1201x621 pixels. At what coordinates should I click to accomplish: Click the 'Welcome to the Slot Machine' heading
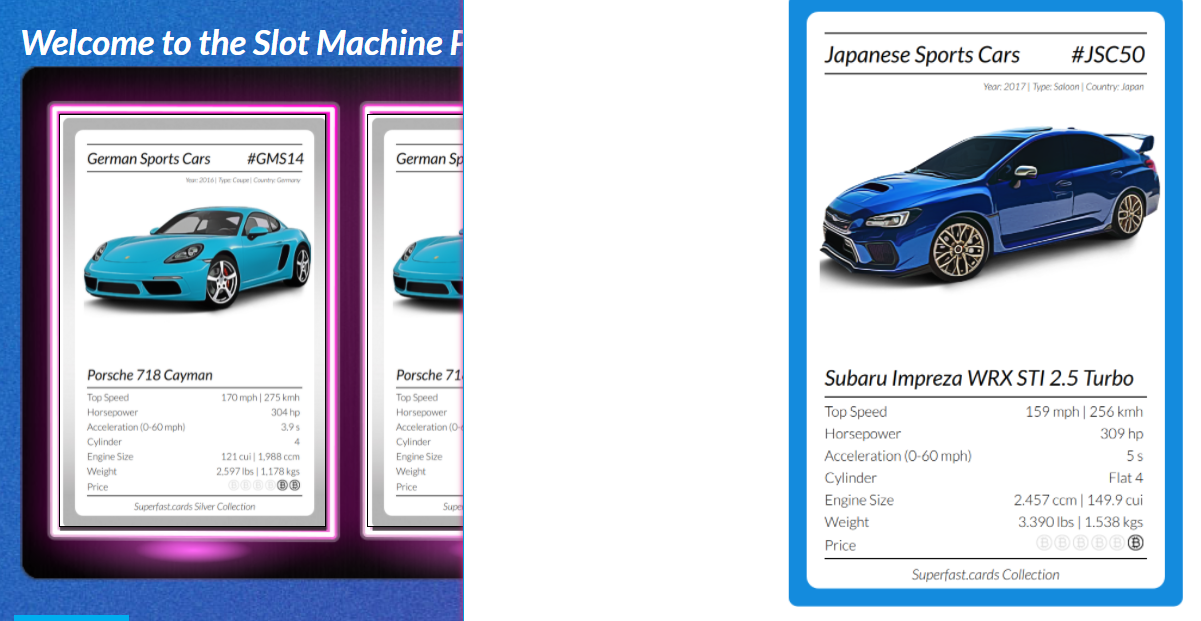point(242,42)
